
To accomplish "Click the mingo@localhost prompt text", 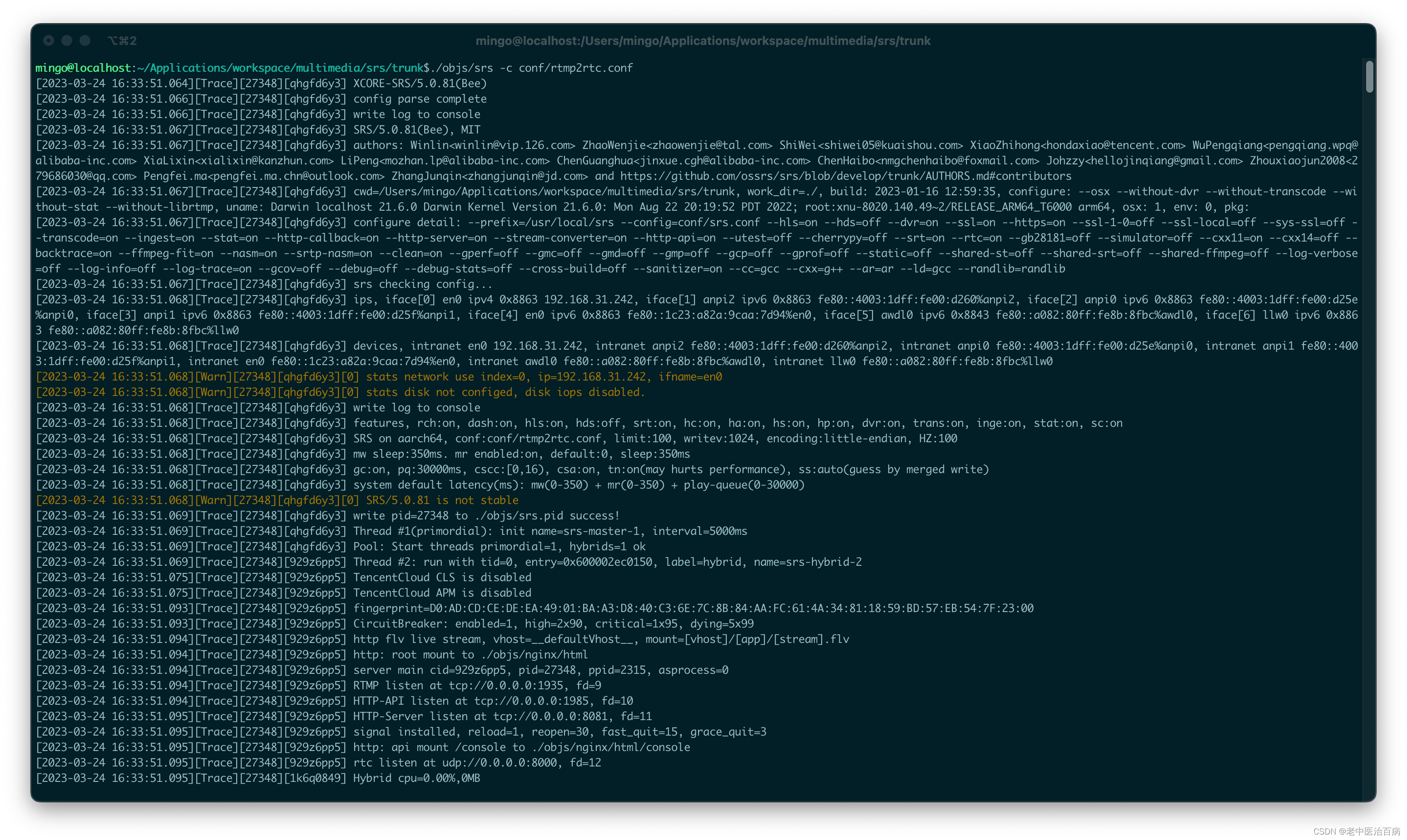I will (83, 68).
